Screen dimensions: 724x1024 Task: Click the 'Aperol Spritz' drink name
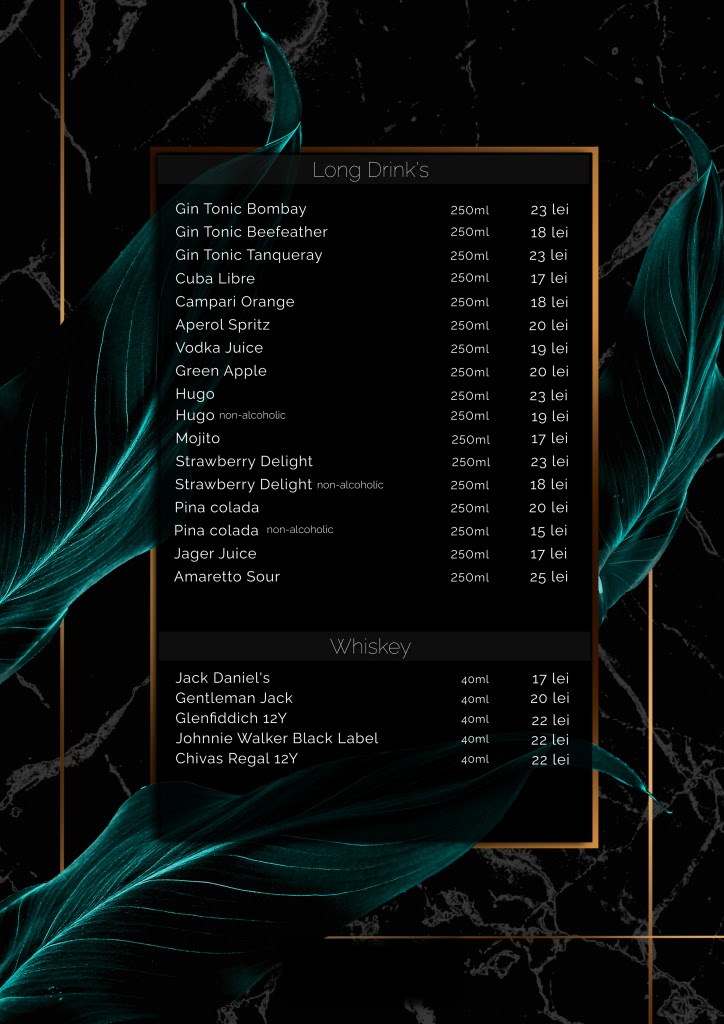point(223,325)
